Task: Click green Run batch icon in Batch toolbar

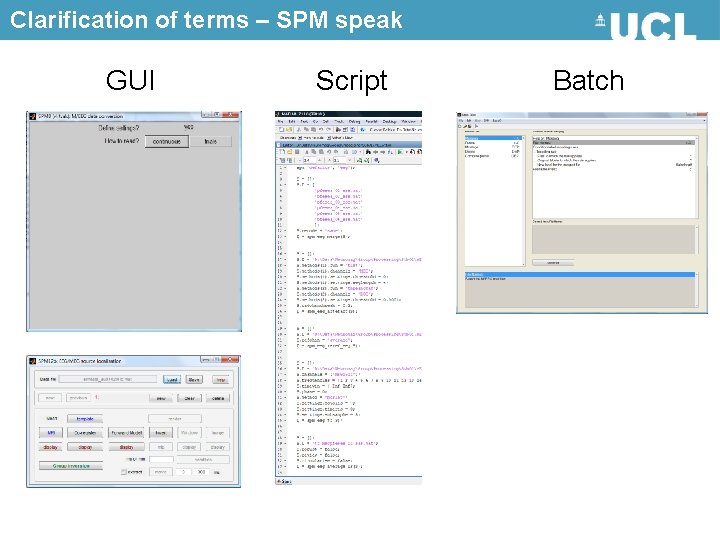Action: click(477, 126)
